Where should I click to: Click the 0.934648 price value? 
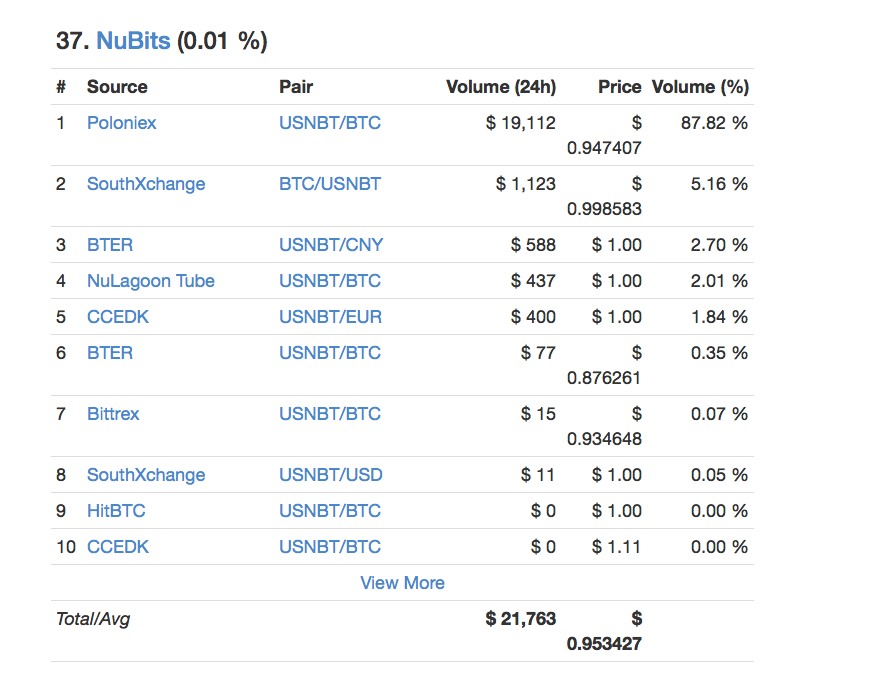604,439
